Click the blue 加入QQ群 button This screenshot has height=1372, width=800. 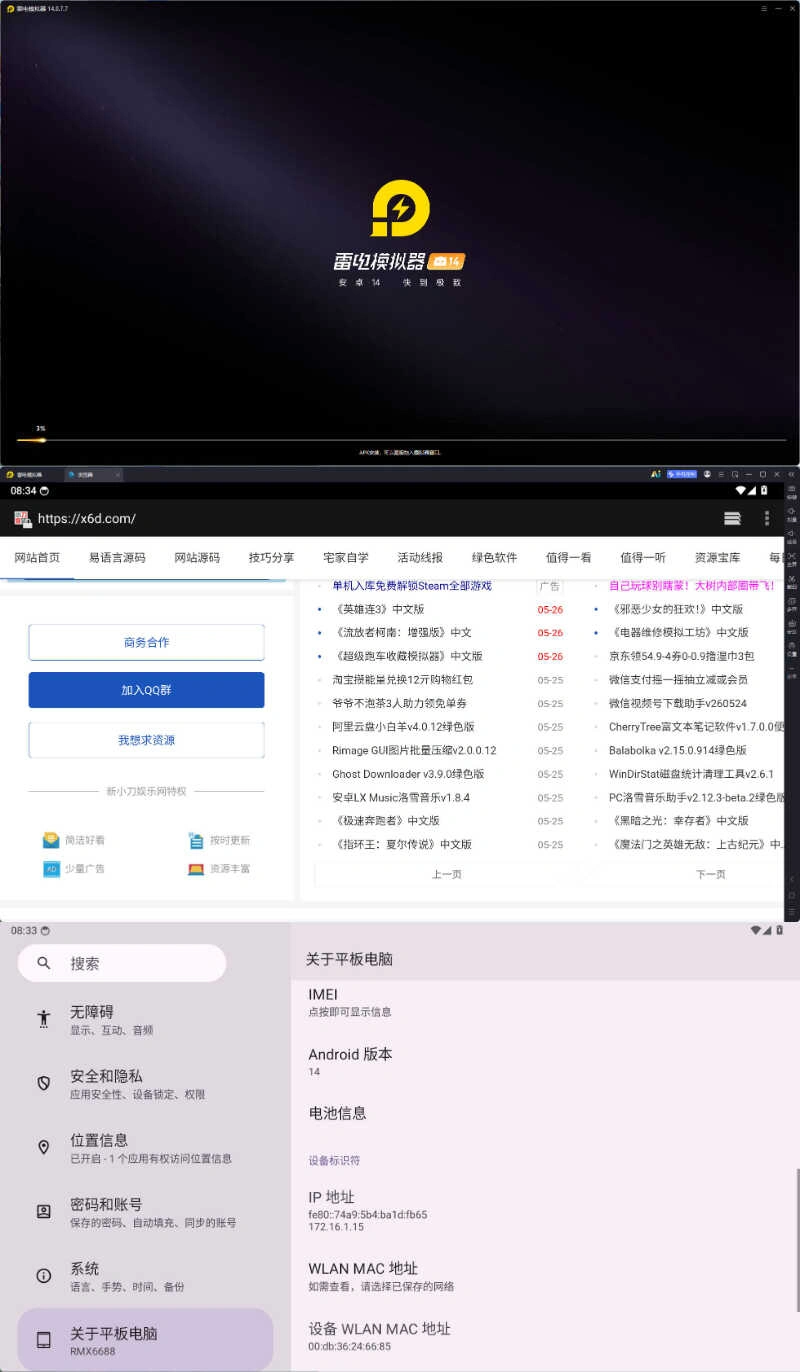click(146, 690)
